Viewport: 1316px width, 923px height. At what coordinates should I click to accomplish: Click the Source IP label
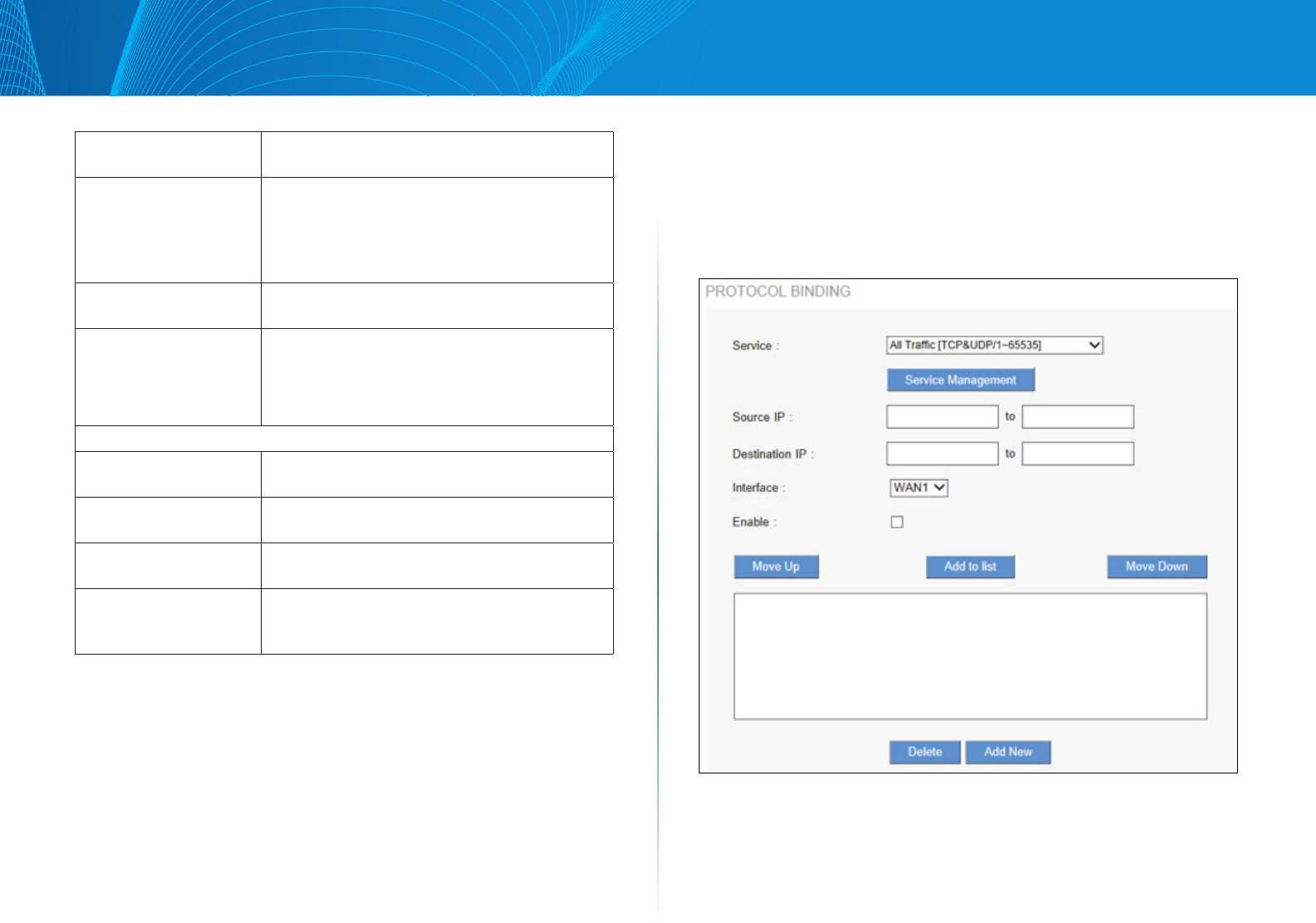(762, 417)
